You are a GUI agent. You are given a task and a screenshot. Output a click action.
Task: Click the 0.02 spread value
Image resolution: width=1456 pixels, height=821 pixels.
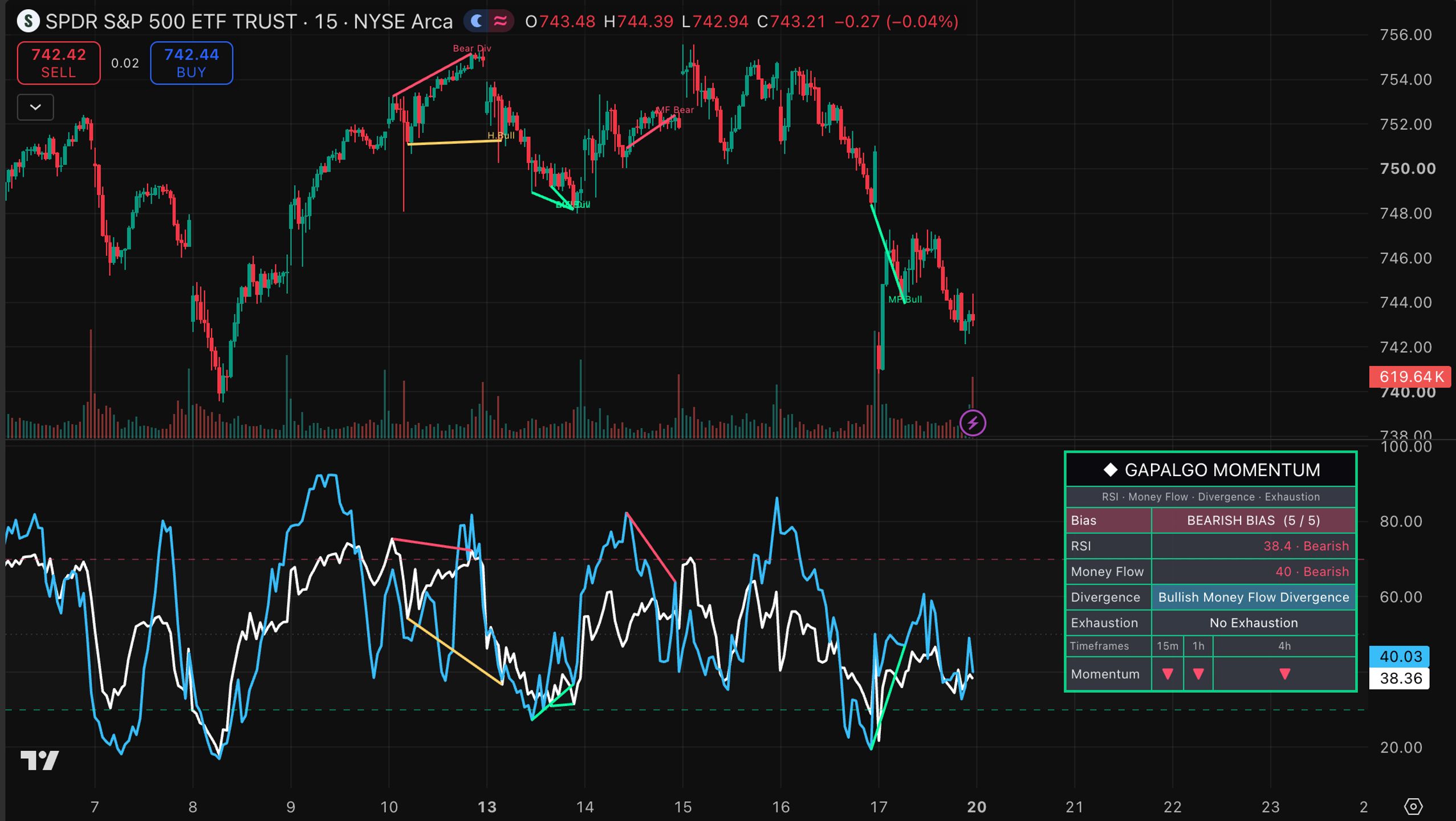(x=125, y=63)
